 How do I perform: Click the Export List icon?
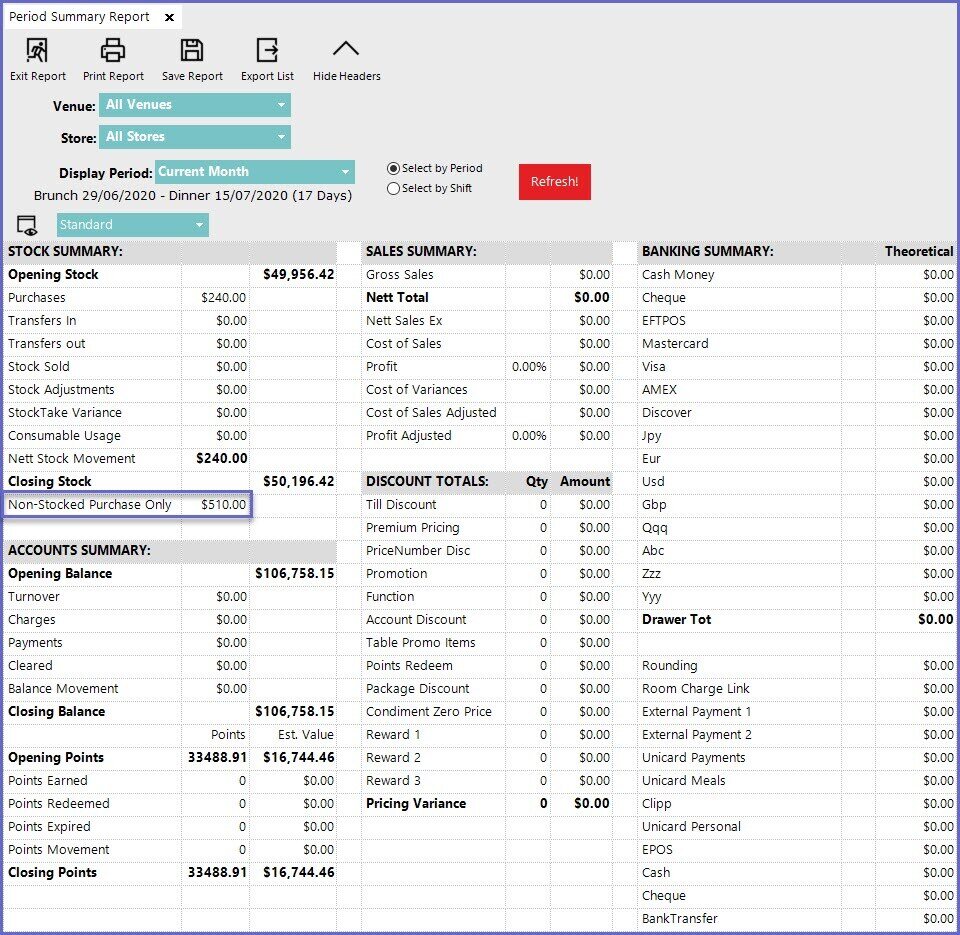(267, 51)
